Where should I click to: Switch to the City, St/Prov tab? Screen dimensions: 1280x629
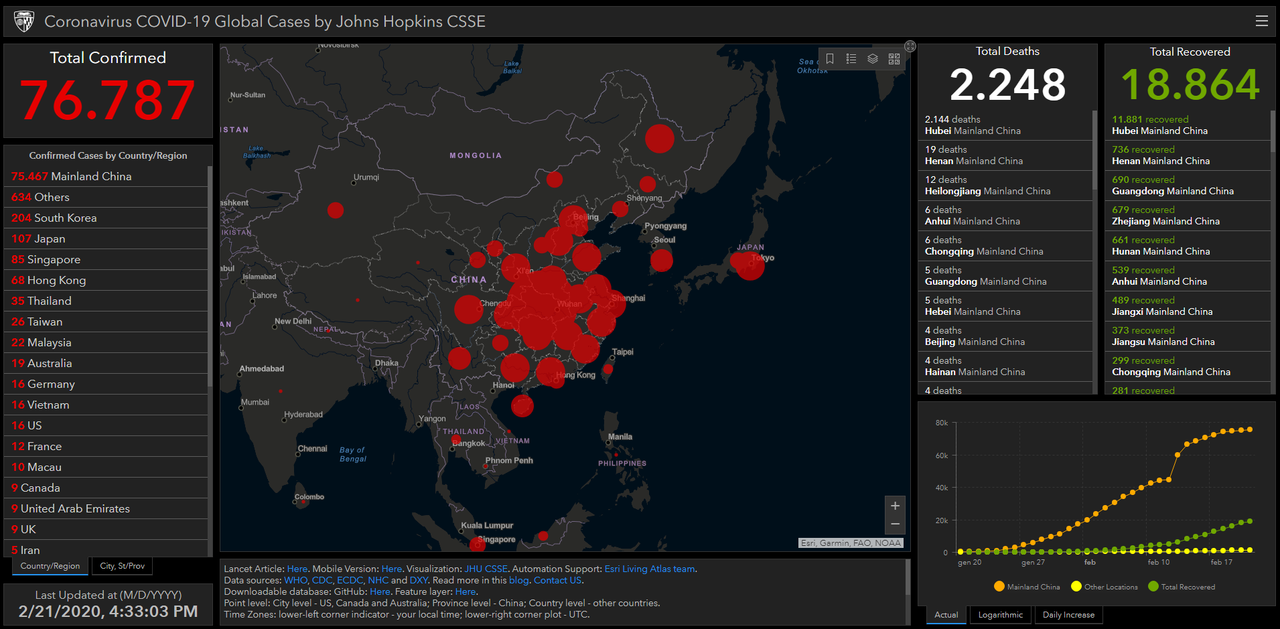pos(124,566)
